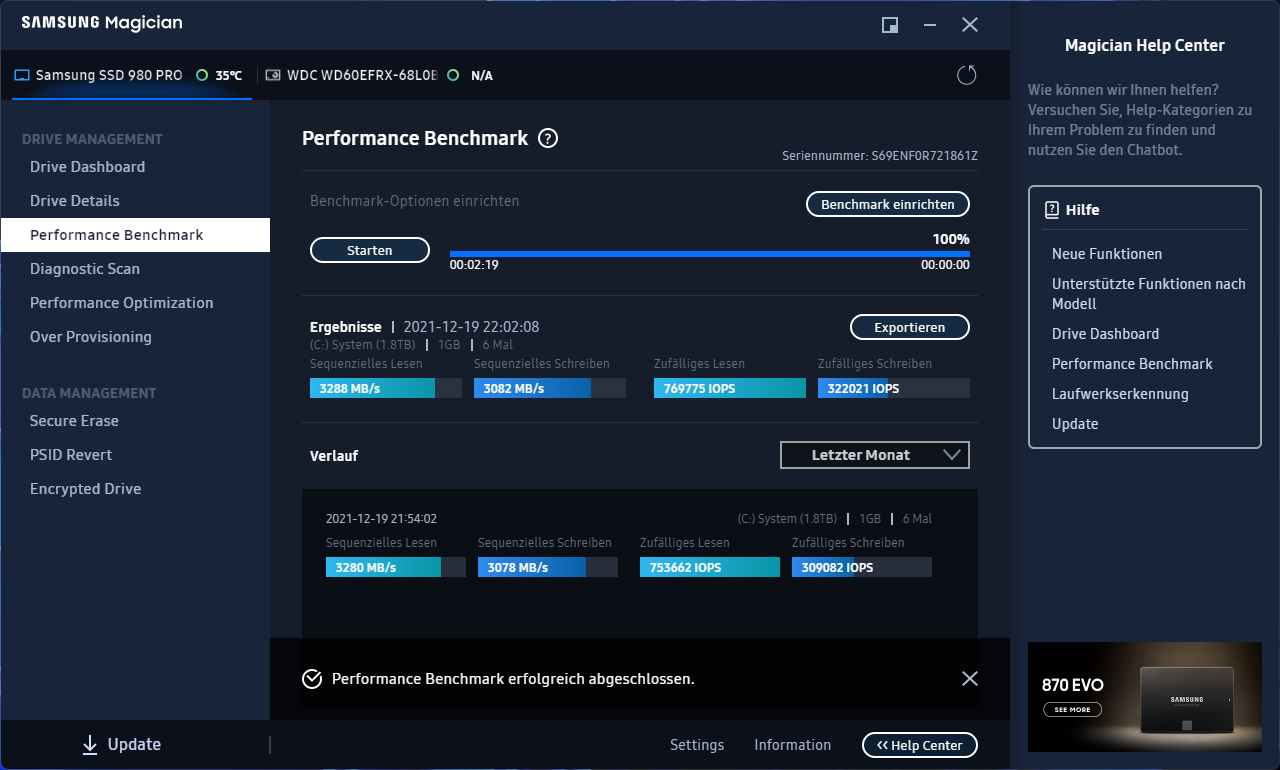Click the 769775 IOPS random read bar
This screenshot has width=1280, height=770.
730,388
